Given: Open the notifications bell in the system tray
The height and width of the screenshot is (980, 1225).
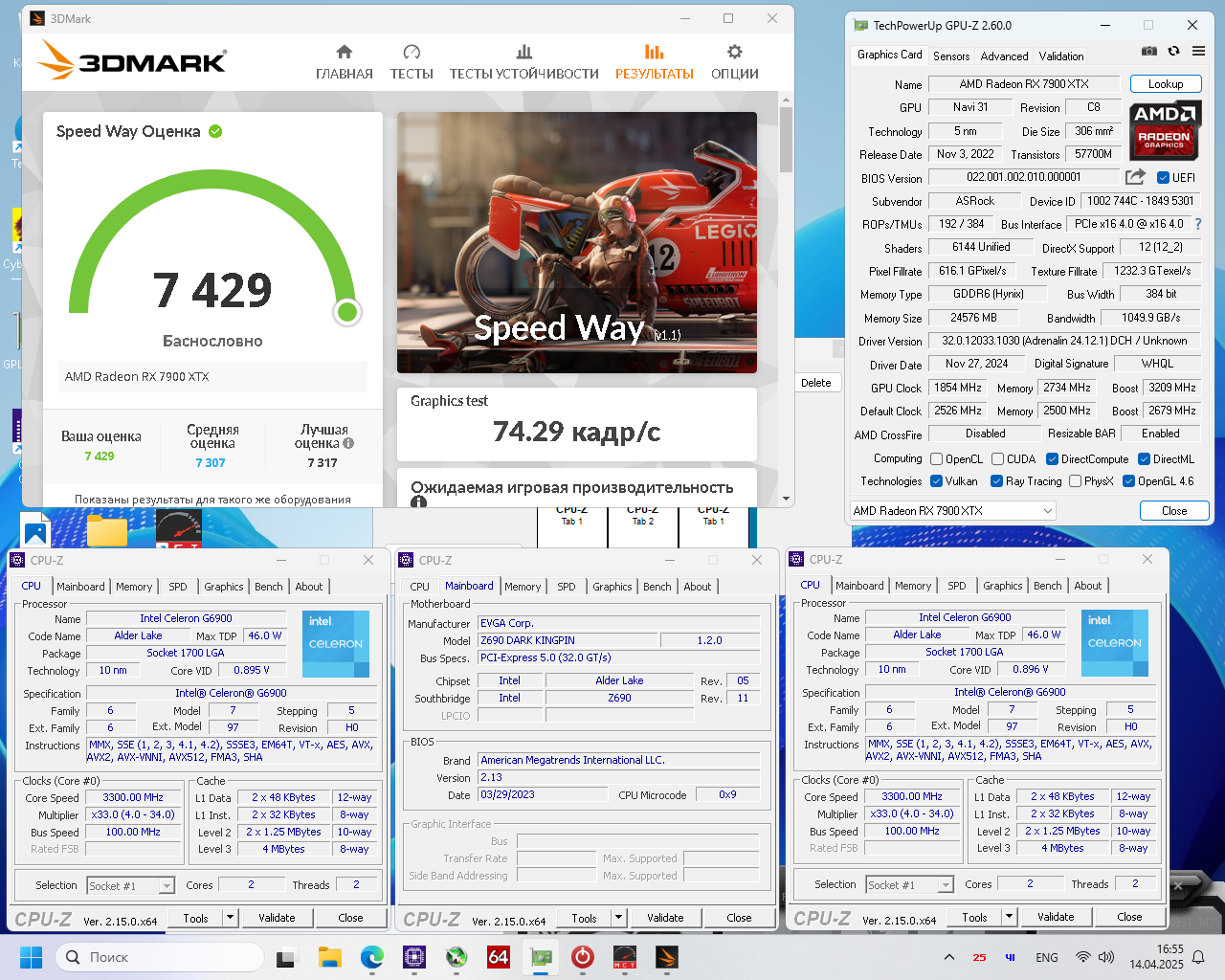Looking at the screenshot, I should pyautogui.click(x=1198, y=957).
